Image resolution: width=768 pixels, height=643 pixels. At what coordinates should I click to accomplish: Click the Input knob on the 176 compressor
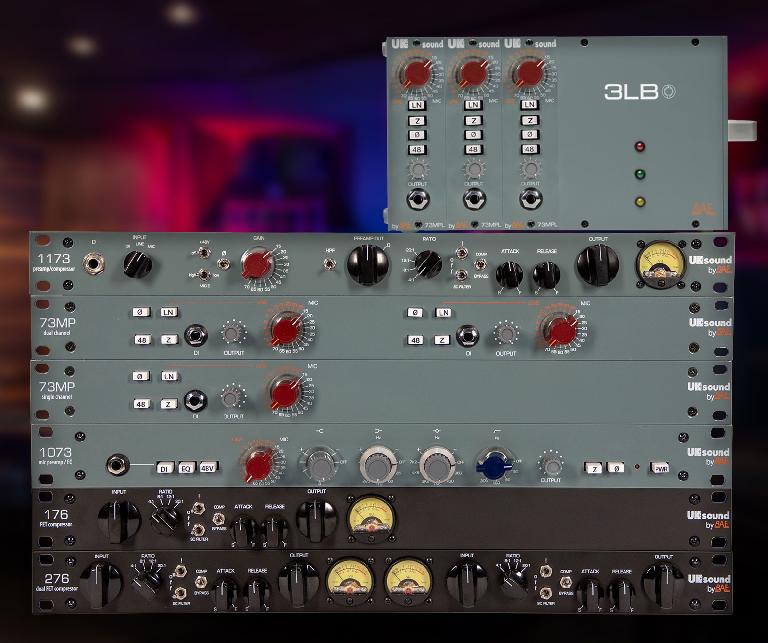click(x=119, y=521)
